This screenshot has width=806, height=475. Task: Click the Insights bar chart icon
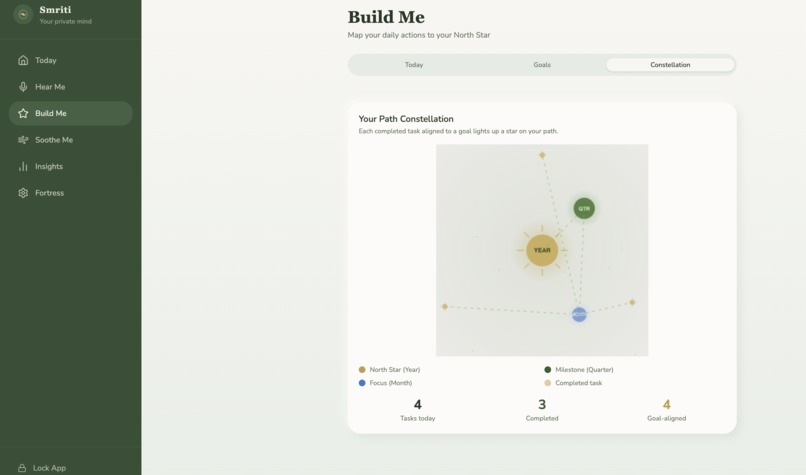[23, 167]
